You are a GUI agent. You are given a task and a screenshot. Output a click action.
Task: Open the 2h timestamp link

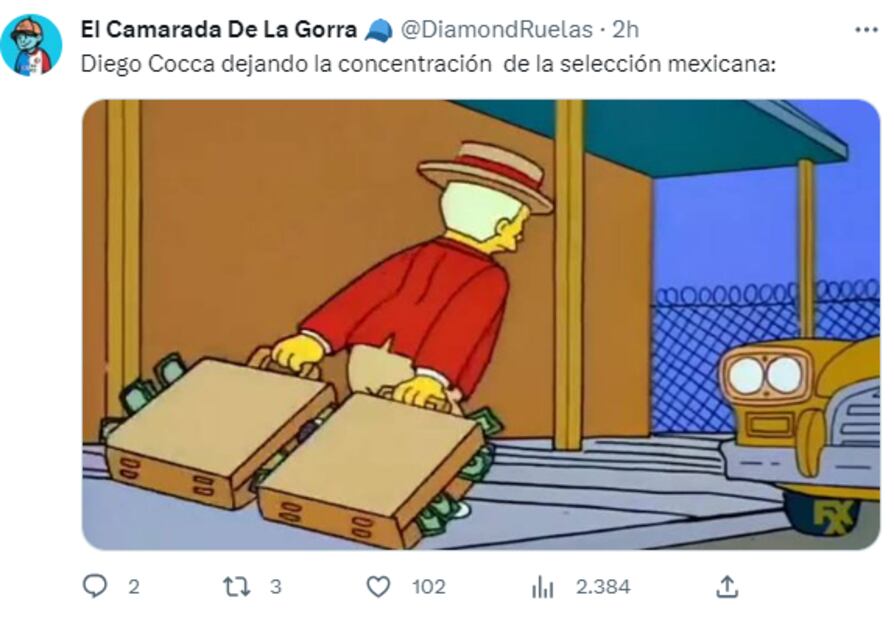[x=625, y=30]
